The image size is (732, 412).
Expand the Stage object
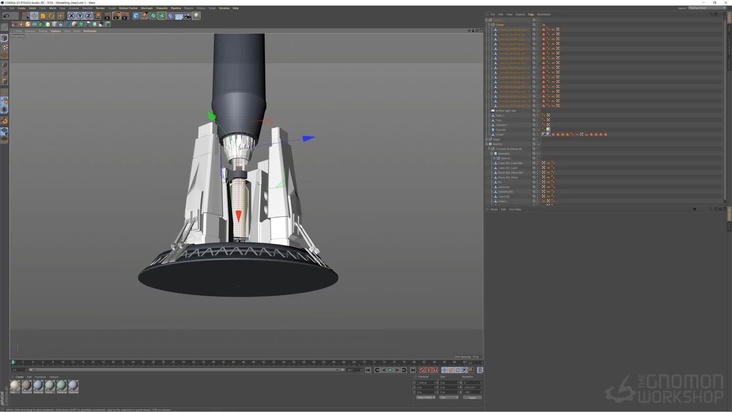point(487,139)
